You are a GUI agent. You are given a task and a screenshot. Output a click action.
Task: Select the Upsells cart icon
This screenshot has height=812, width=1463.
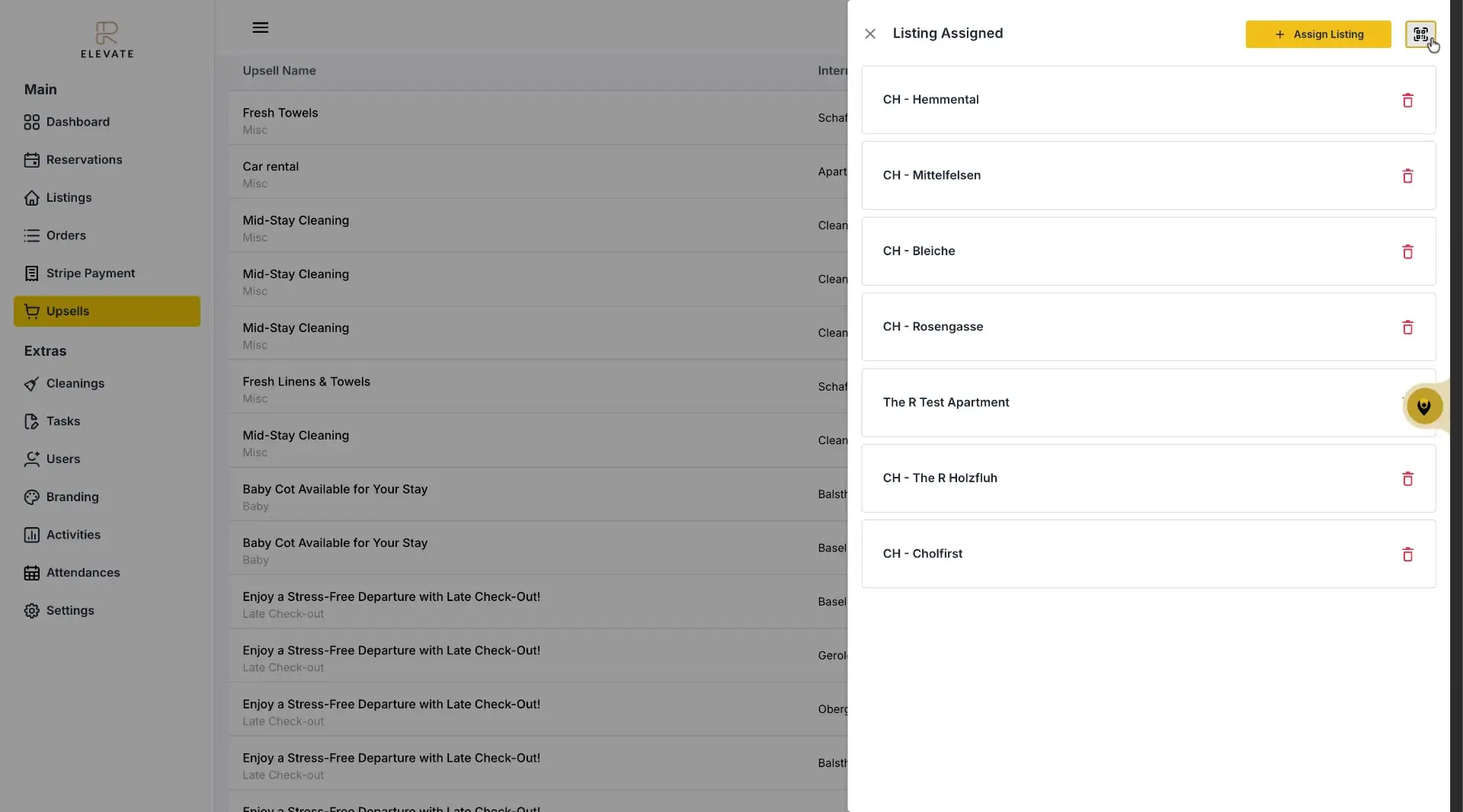pos(33,311)
